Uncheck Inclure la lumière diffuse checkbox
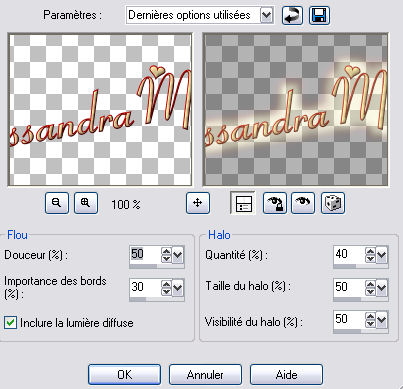 (11, 323)
